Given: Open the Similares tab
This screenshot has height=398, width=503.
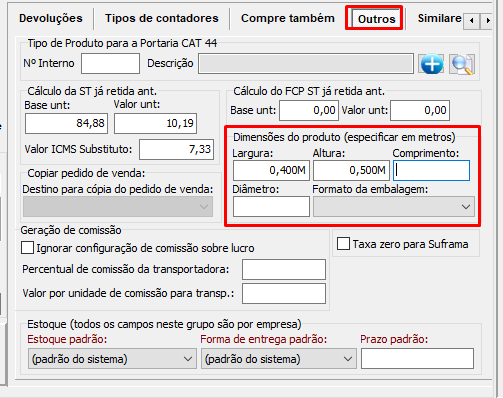Looking at the screenshot, I should [439, 18].
